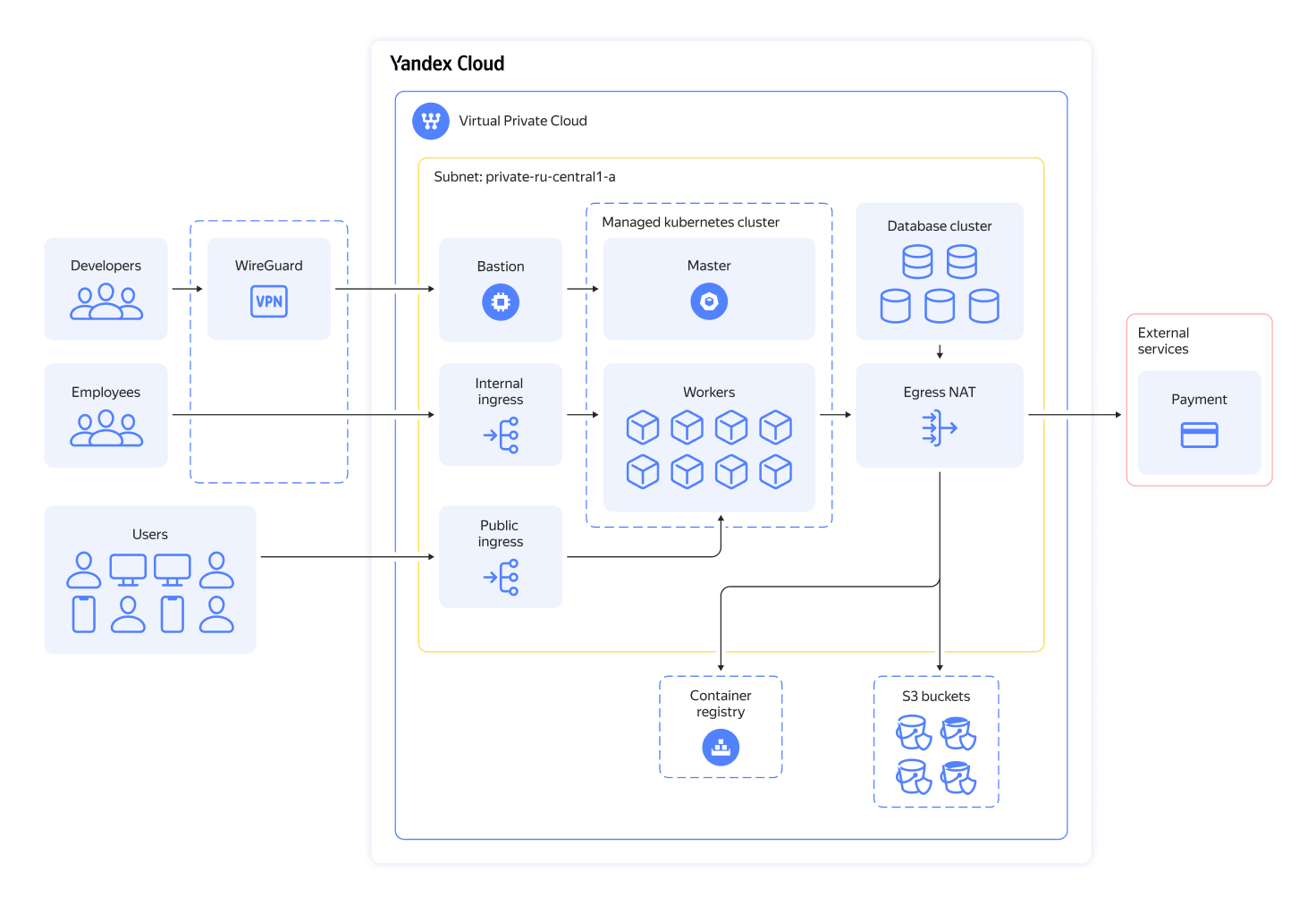1316x905 pixels.
Task: Select the Payment credit card icon
Action: pyautogui.click(x=1200, y=436)
